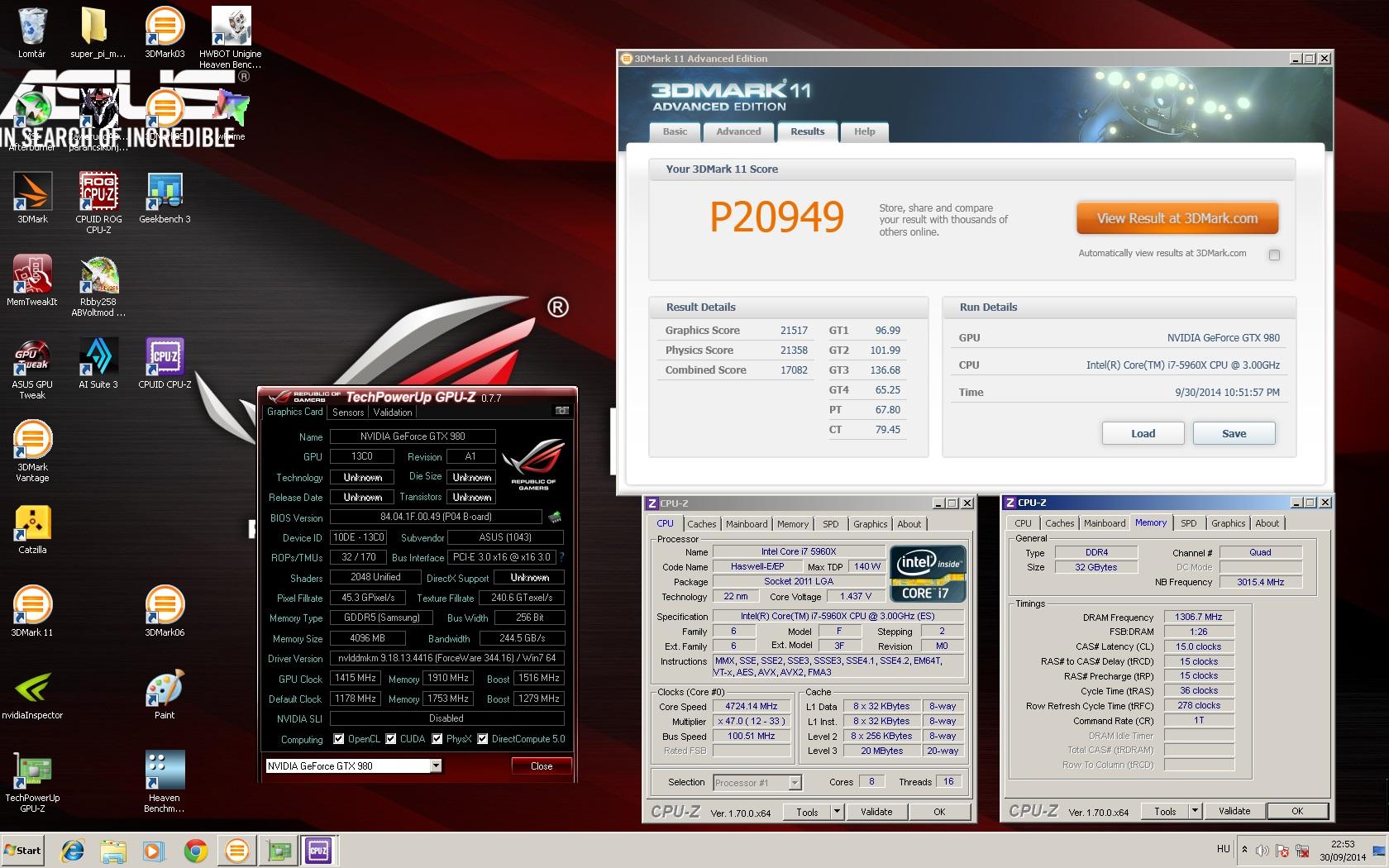Click Save button in Run Details
Image resolution: width=1389 pixels, height=868 pixels.
(x=1234, y=434)
